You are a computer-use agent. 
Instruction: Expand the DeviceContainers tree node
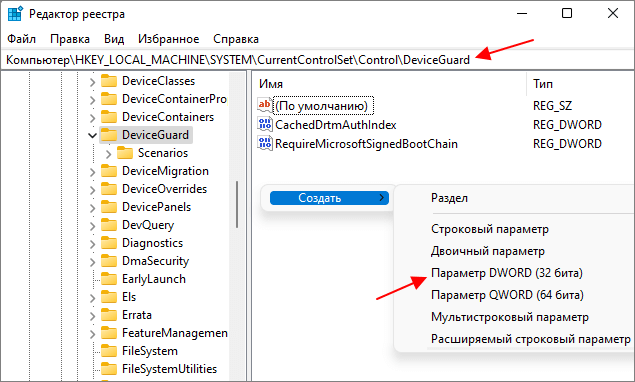[x=92, y=118]
